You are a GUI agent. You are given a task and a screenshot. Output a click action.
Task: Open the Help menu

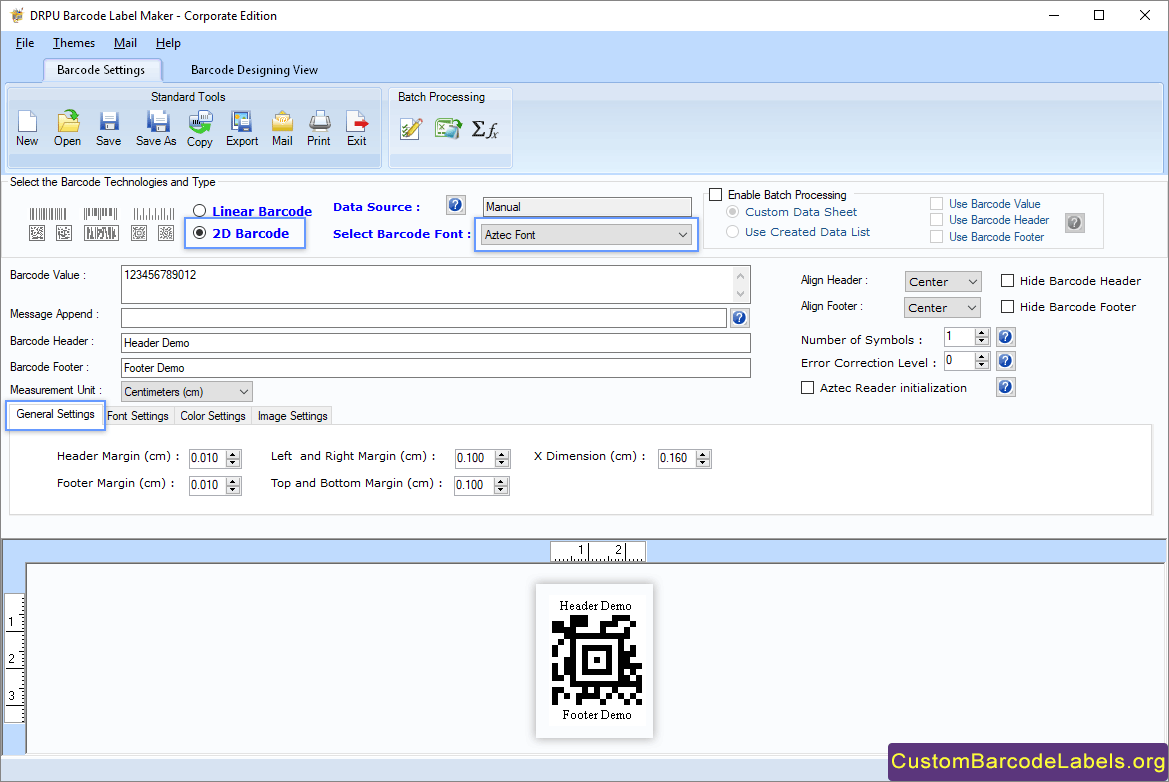tap(168, 42)
